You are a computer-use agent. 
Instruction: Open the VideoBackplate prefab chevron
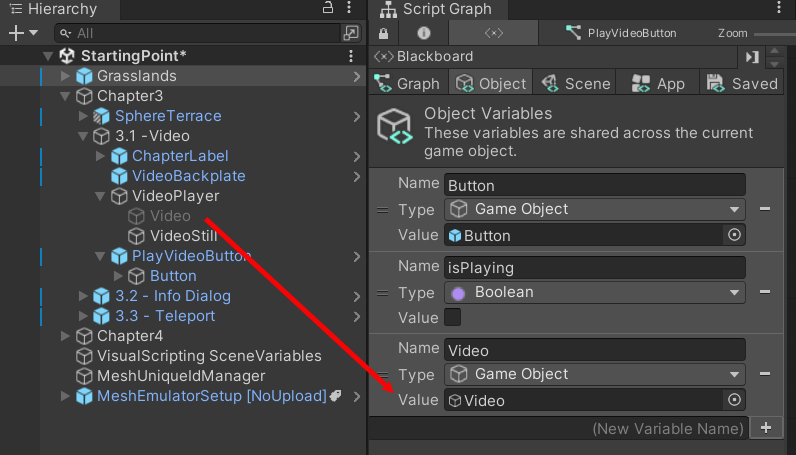pyautogui.click(x=357, y=176)
